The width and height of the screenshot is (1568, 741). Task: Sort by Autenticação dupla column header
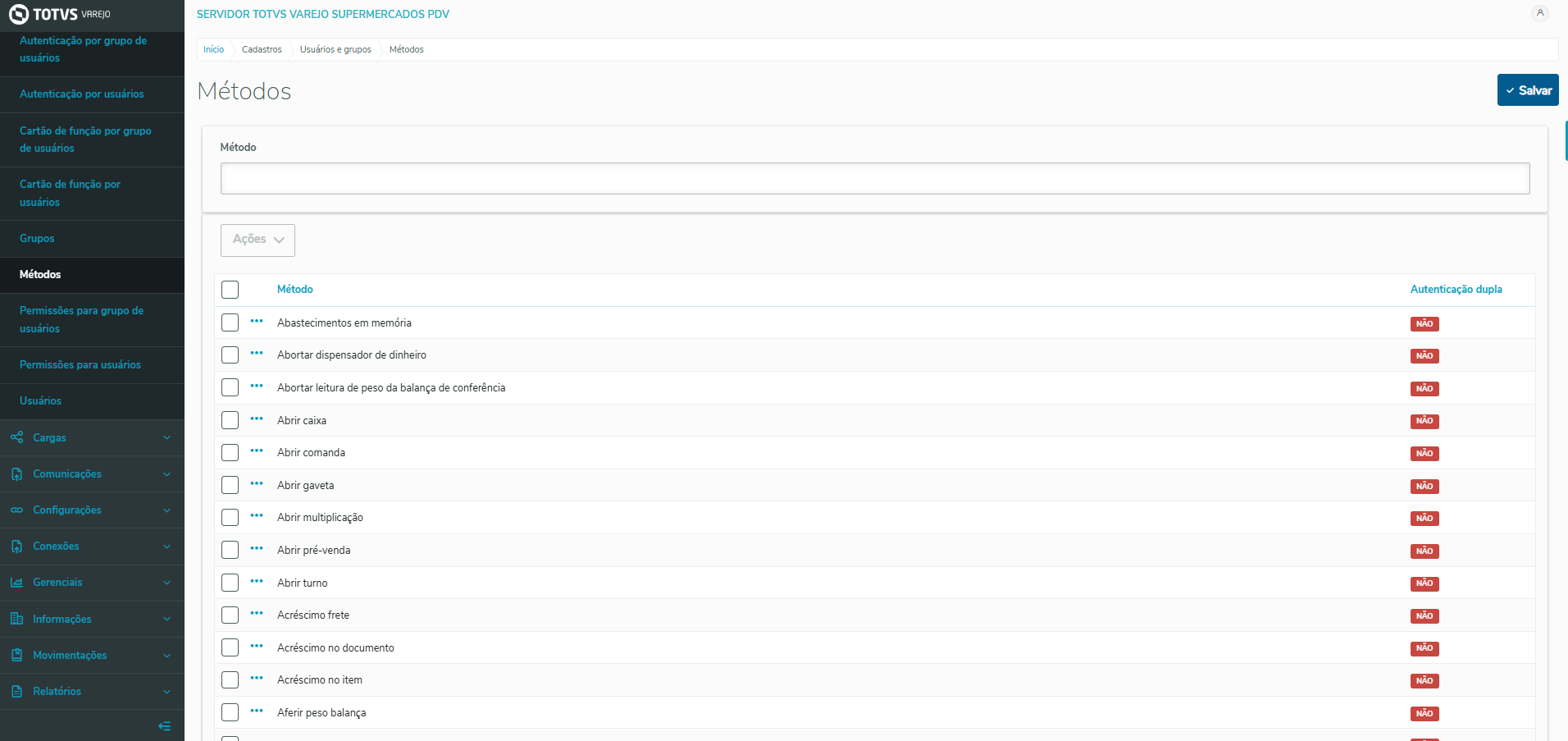1456,290
